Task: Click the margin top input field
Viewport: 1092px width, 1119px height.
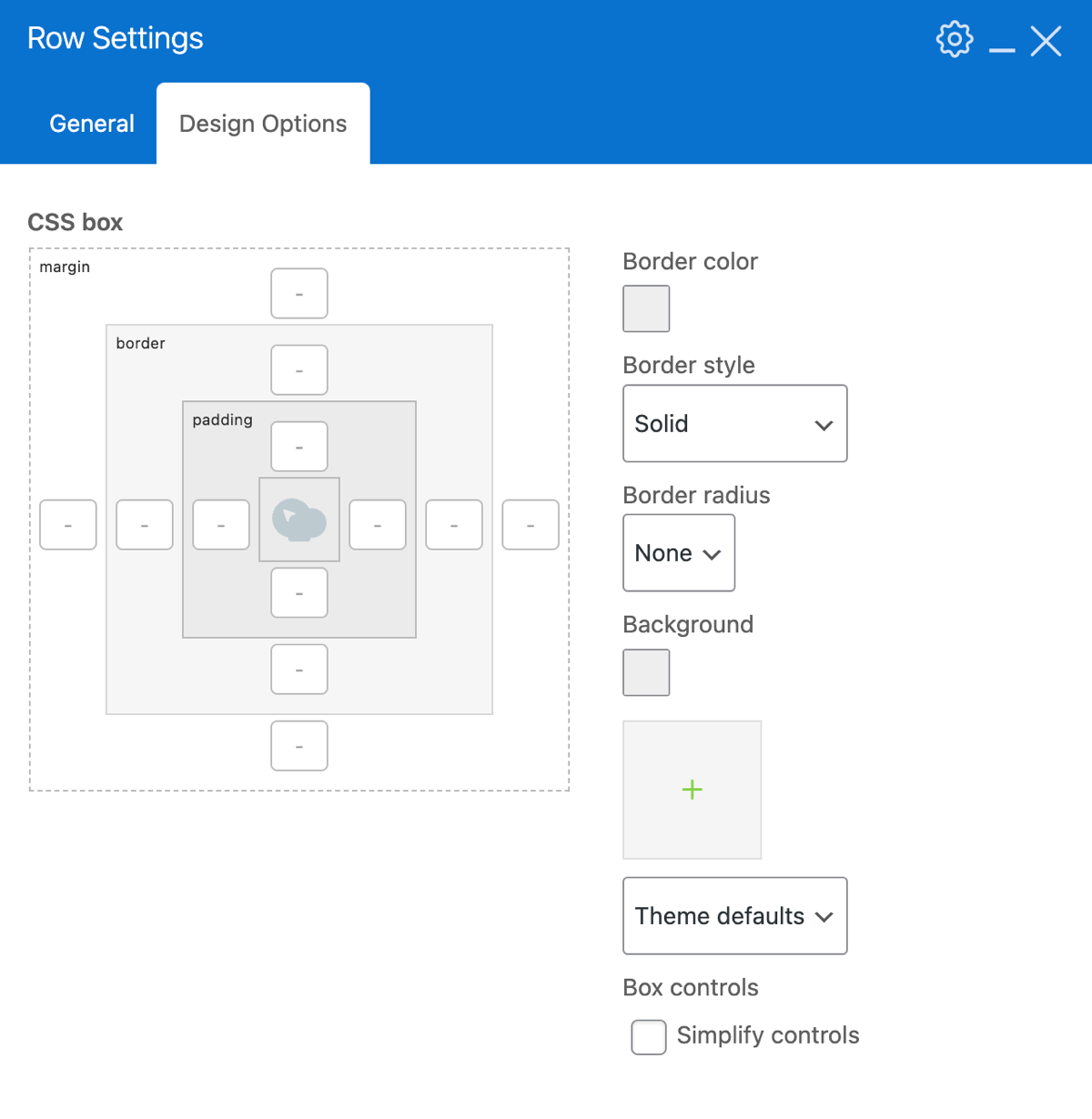Action: click(299, 294)
